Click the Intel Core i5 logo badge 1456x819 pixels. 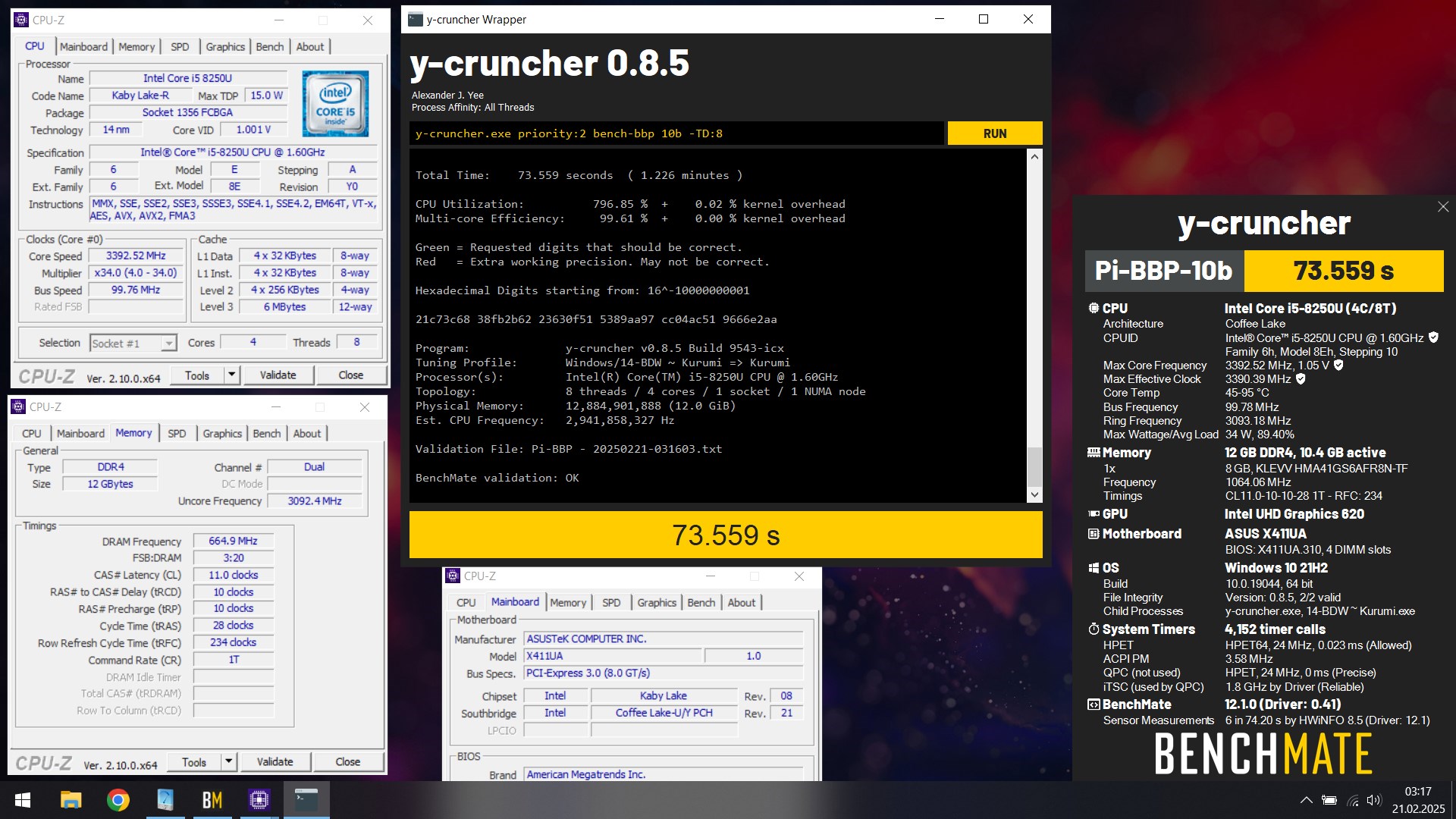(x=335, y=104)
